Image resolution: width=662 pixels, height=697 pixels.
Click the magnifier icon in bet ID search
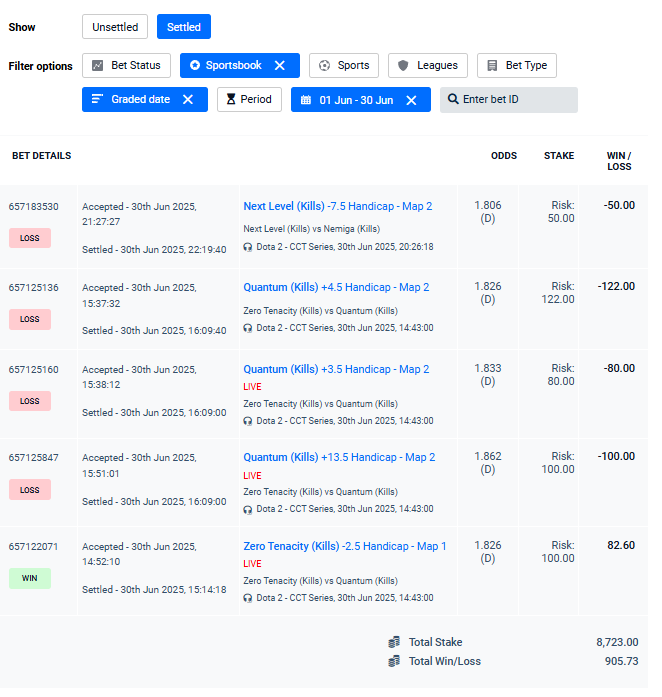coord(453,100)
